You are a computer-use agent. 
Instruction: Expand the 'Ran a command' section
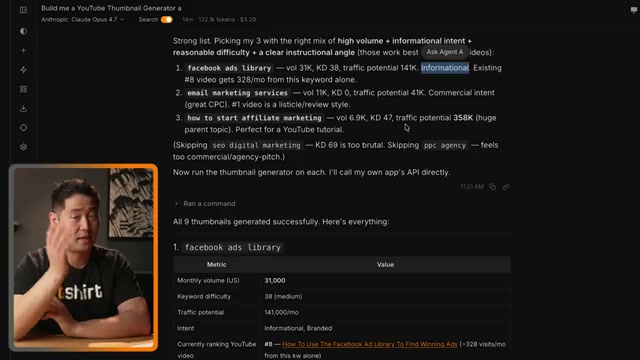205,203
